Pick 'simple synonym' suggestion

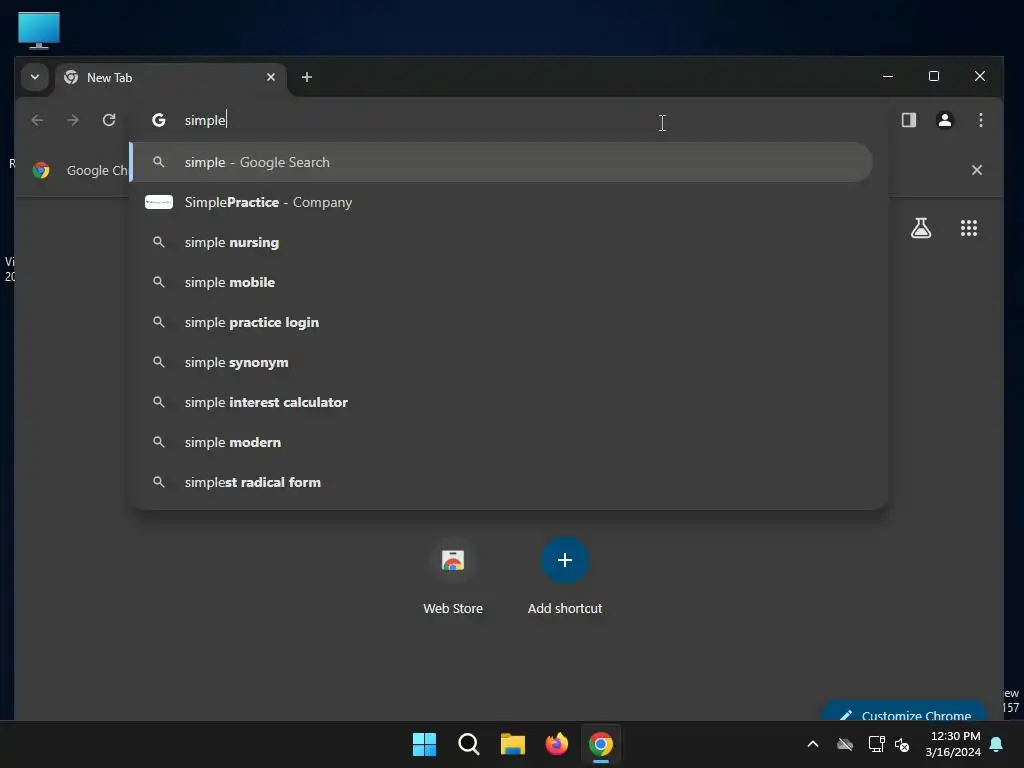pos(501,362)
